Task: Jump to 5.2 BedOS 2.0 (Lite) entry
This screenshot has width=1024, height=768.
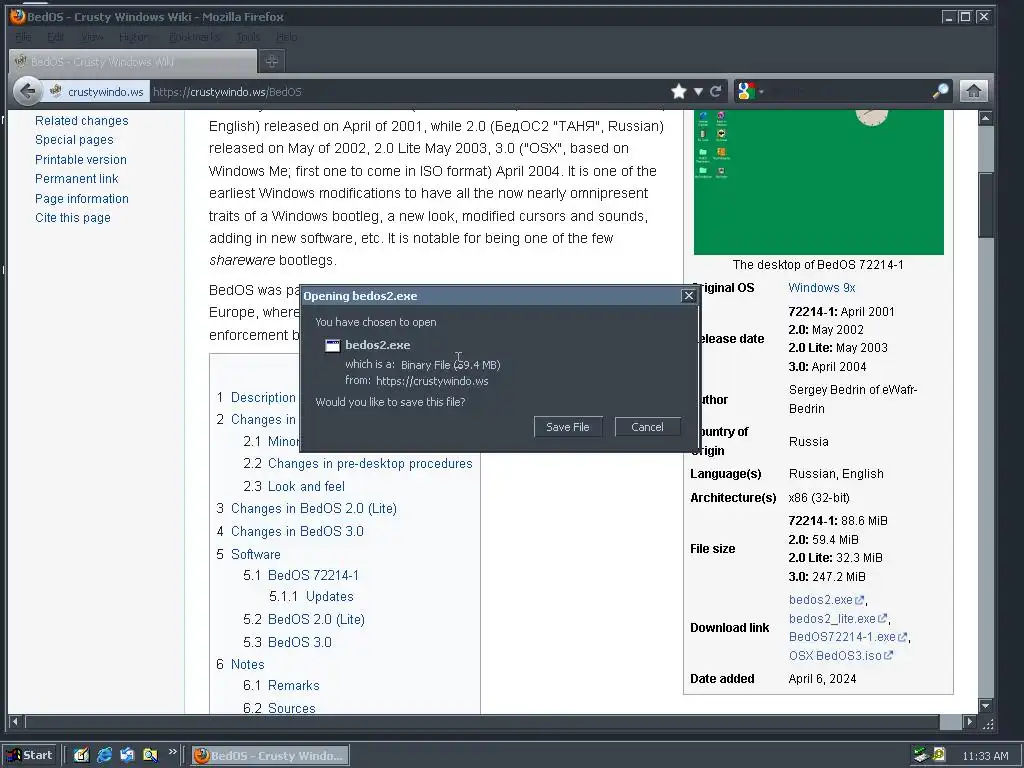Action: click(304, 619)
